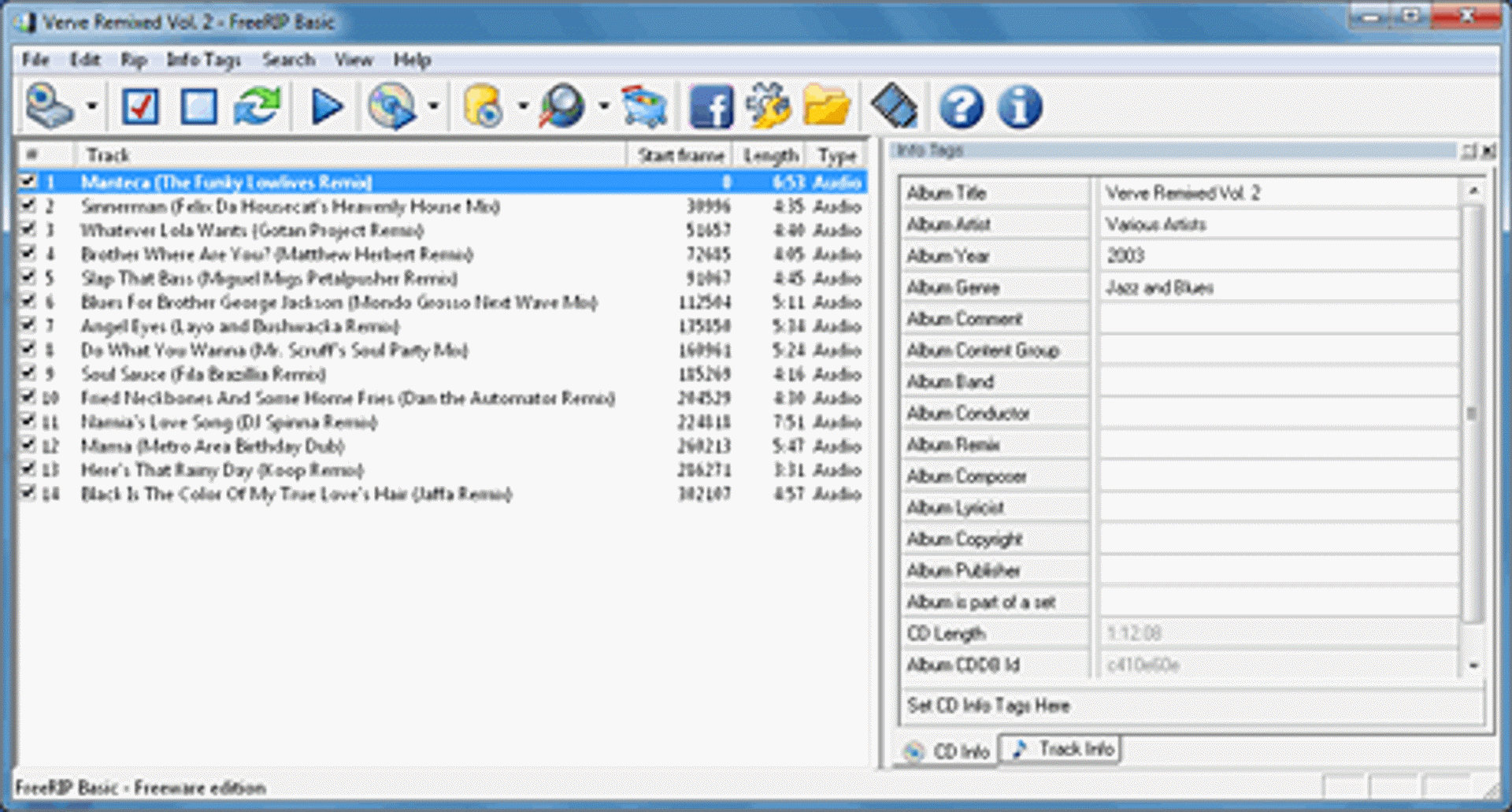Uncheck track 7 Angel Eyes checkbox

click(28, 325)
